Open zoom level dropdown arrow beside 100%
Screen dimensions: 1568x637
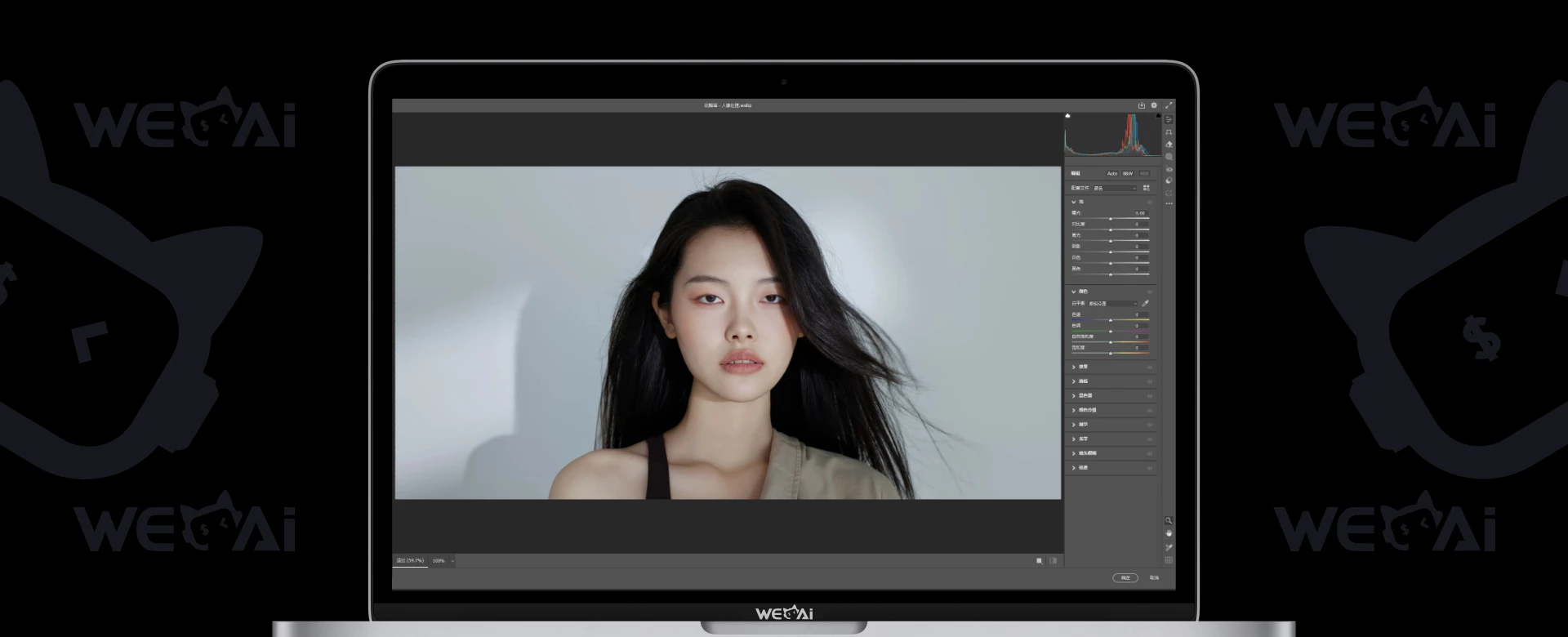coord(452,561)
